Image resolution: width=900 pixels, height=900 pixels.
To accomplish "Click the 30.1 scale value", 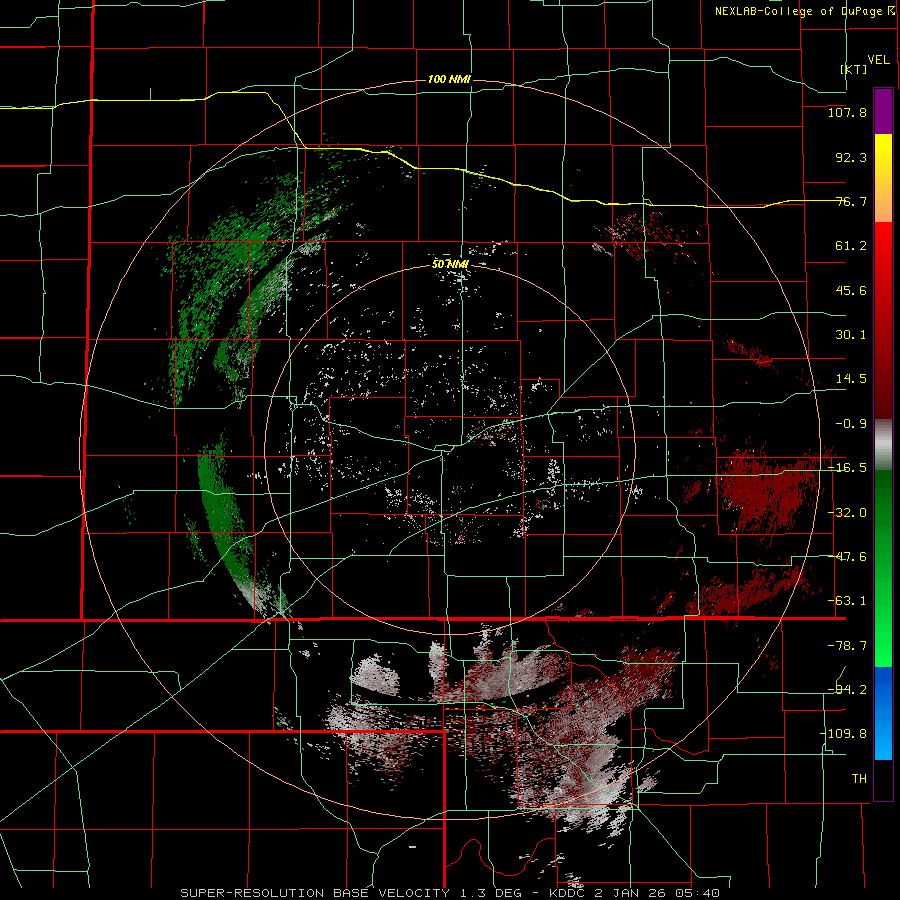I will pyautogui.click(x=851, y=335).
